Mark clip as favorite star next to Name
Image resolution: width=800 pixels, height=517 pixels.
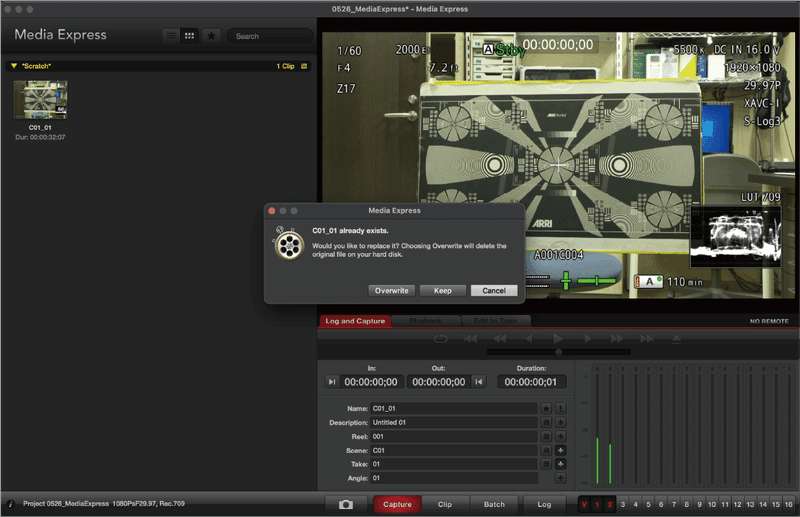point(546,408)
